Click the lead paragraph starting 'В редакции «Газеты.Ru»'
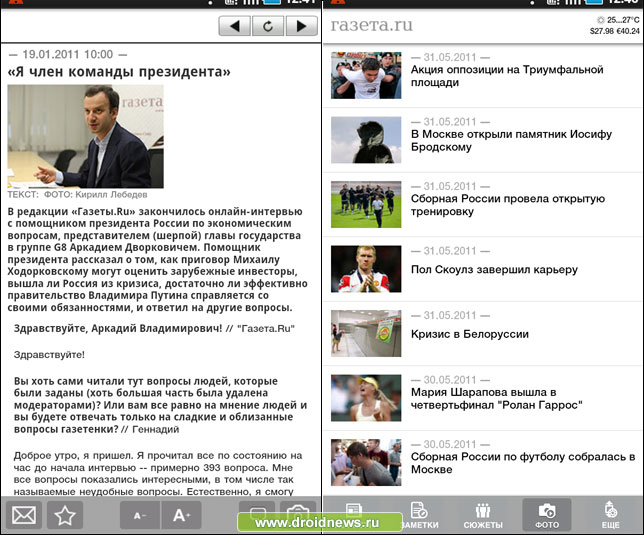The height and width of the screenshot is (535, 644). pyautogui.click(x=157, y=259)
